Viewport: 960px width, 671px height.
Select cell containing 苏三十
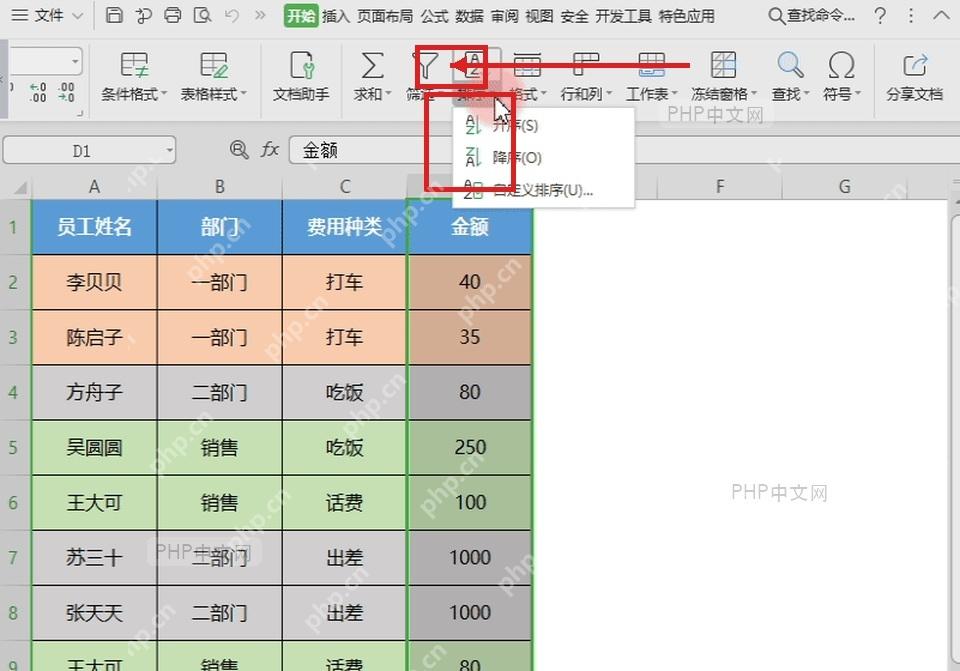click(x=94, y=558)
